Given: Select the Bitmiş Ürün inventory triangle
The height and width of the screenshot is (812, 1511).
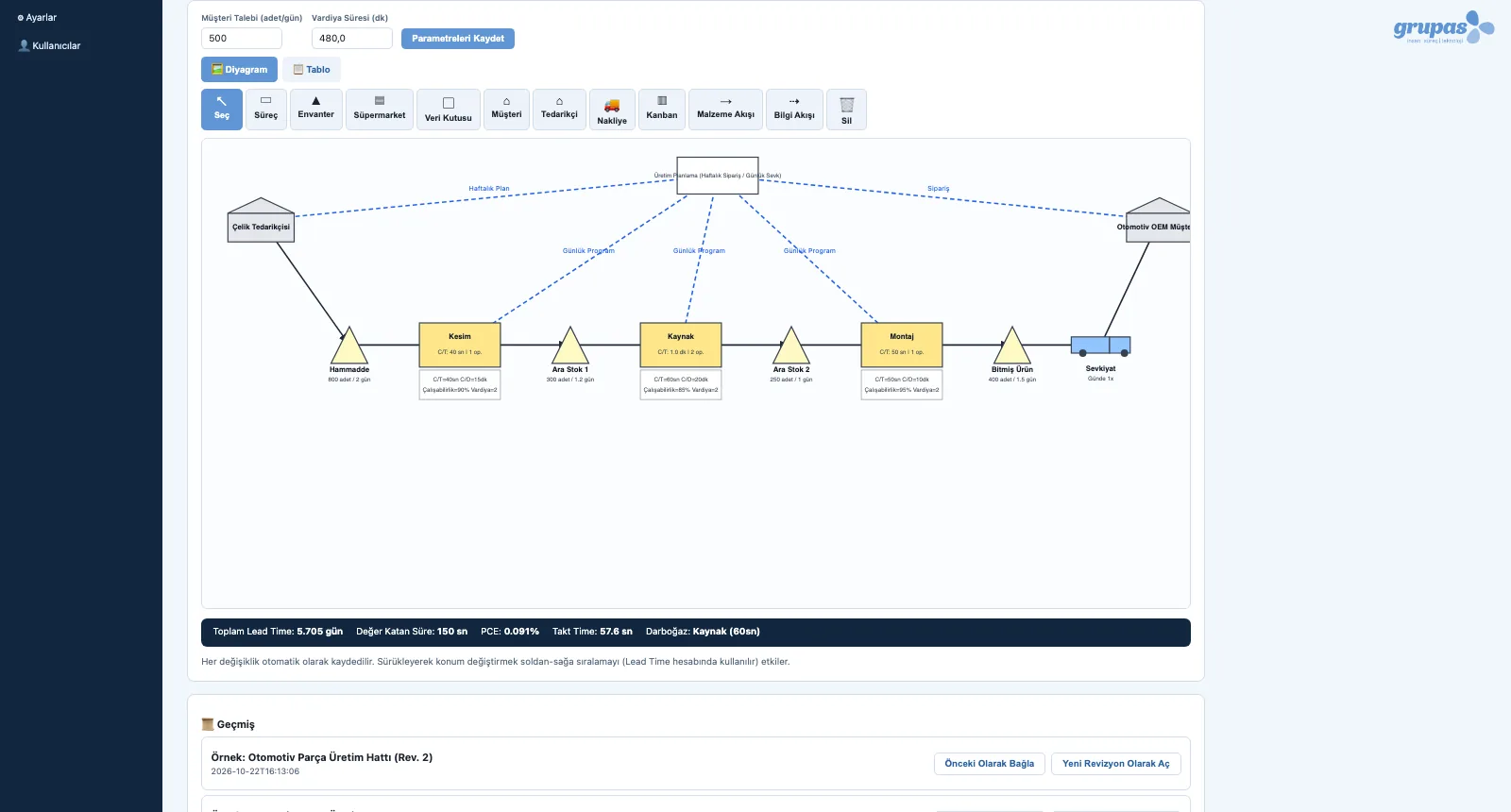Looking at the screenshot, I should [1012, 346].
